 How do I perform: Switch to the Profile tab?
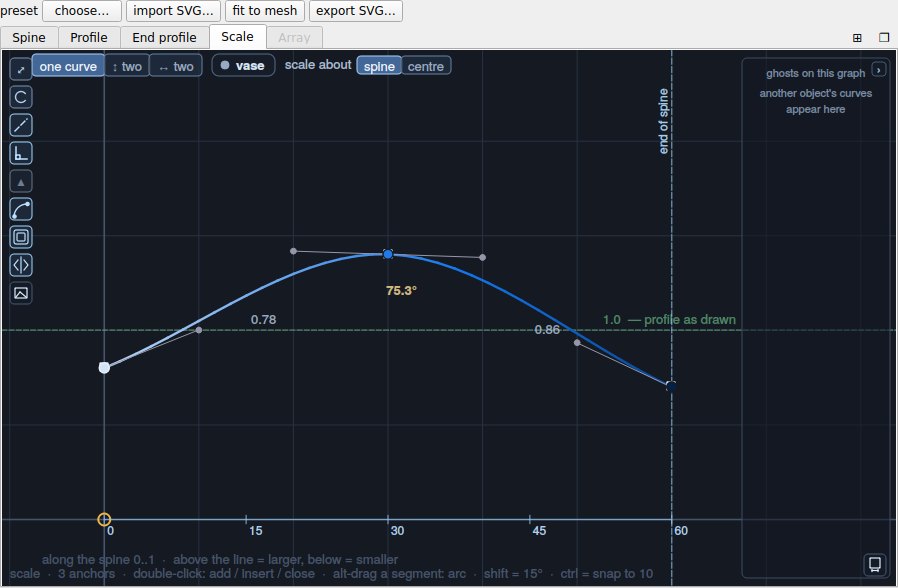[89, 37]
